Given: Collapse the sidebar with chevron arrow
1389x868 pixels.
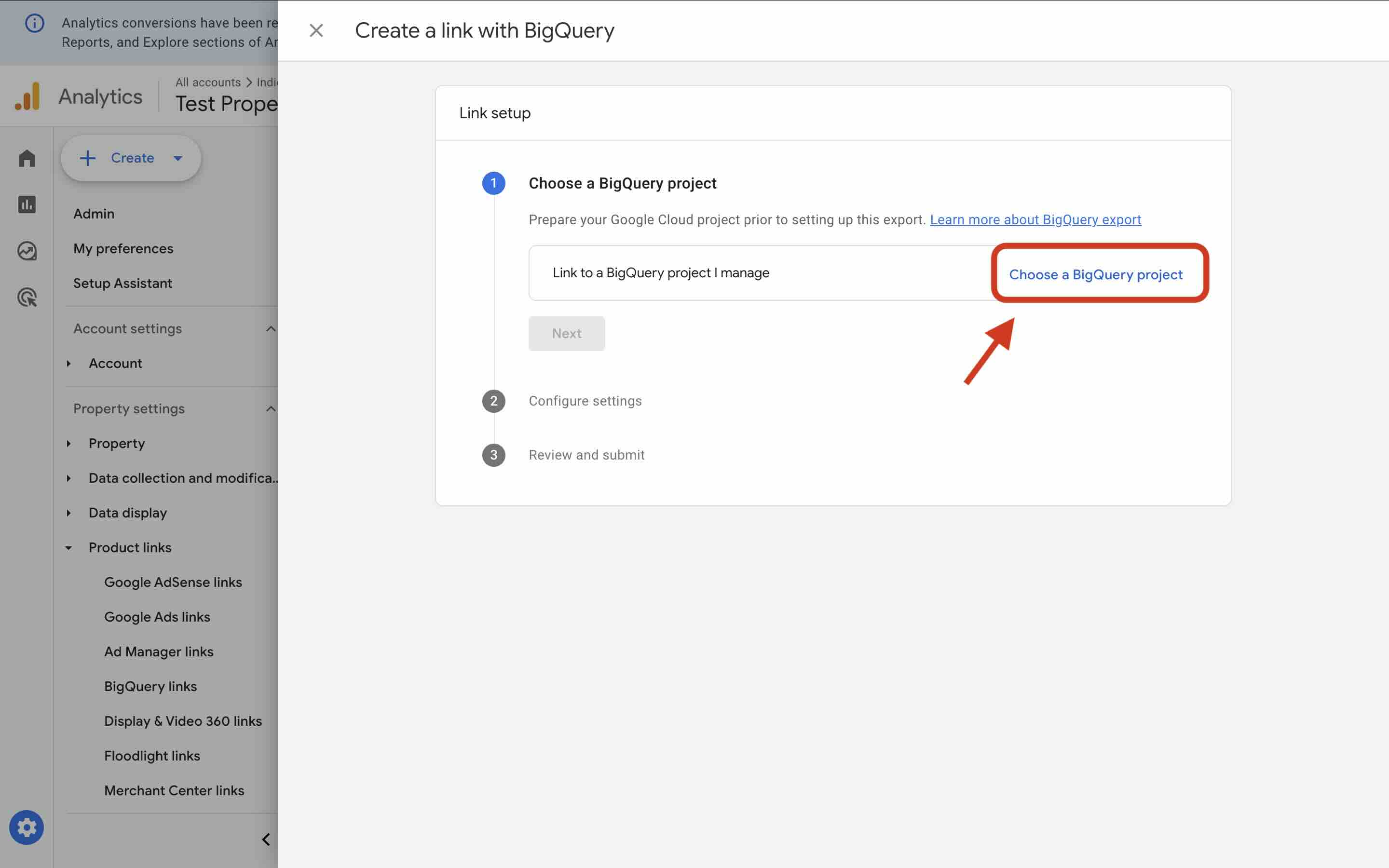Looking at the screenshot, I should point(266,839).
